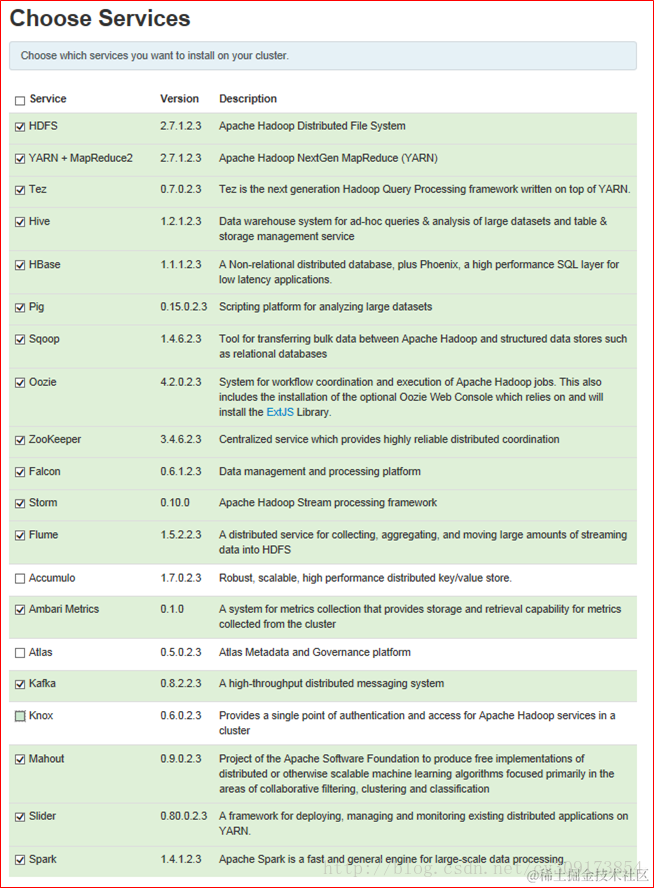654x888 pixels.
Task: Click Falcon version 0.6.1.2.3
Action: (181, 471)
